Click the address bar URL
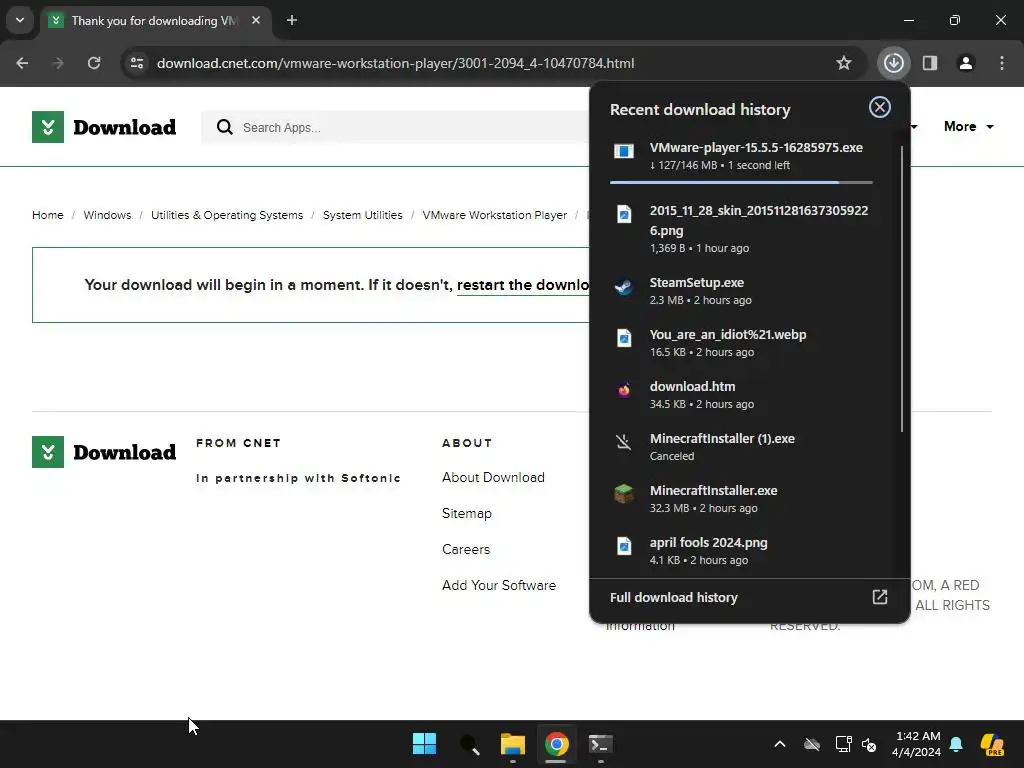Image resolution: width=1024 pixels, height=768 pixels. coord(396,63)
